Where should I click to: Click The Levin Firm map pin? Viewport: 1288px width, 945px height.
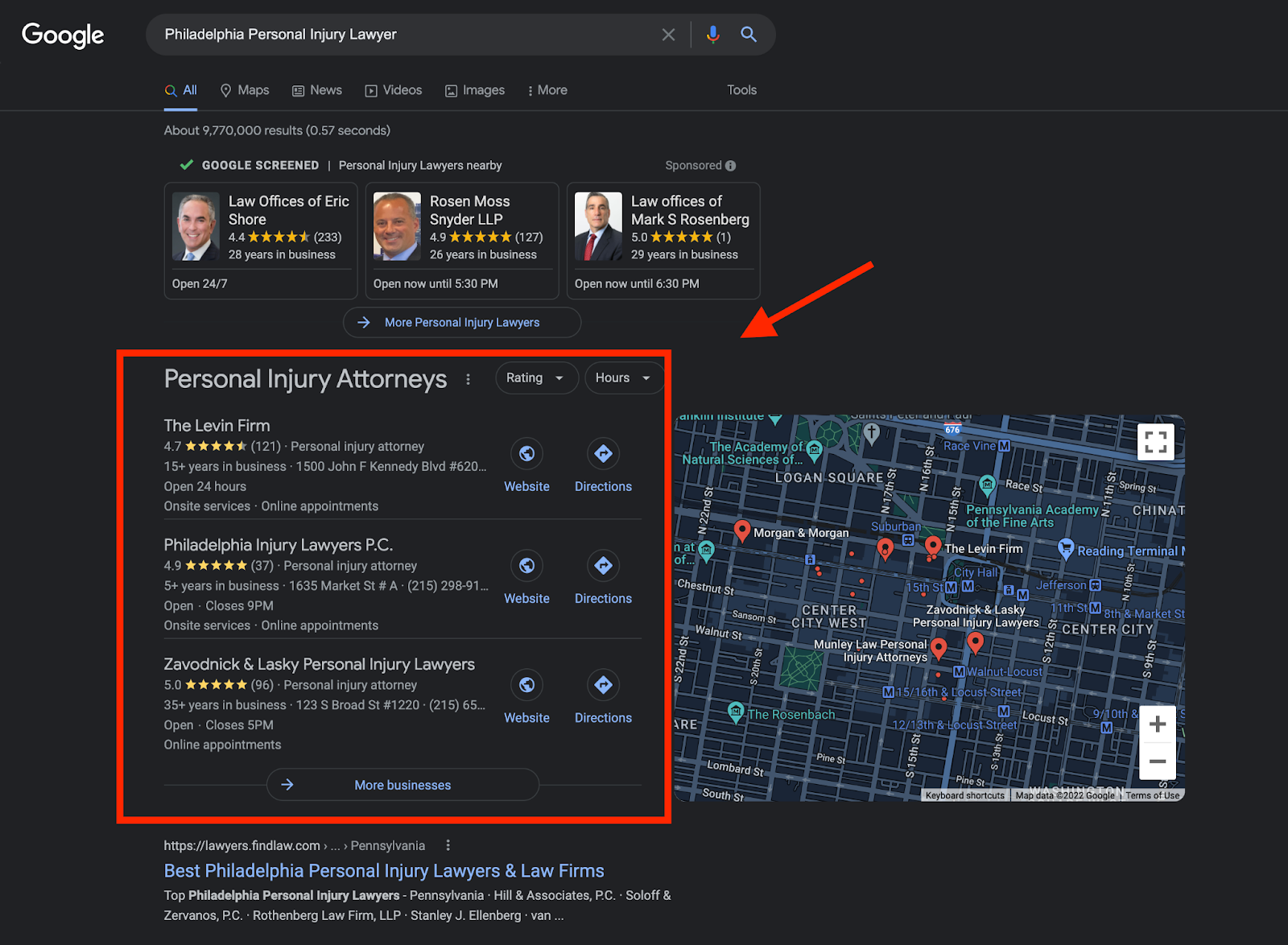click(x=933, y=547)
